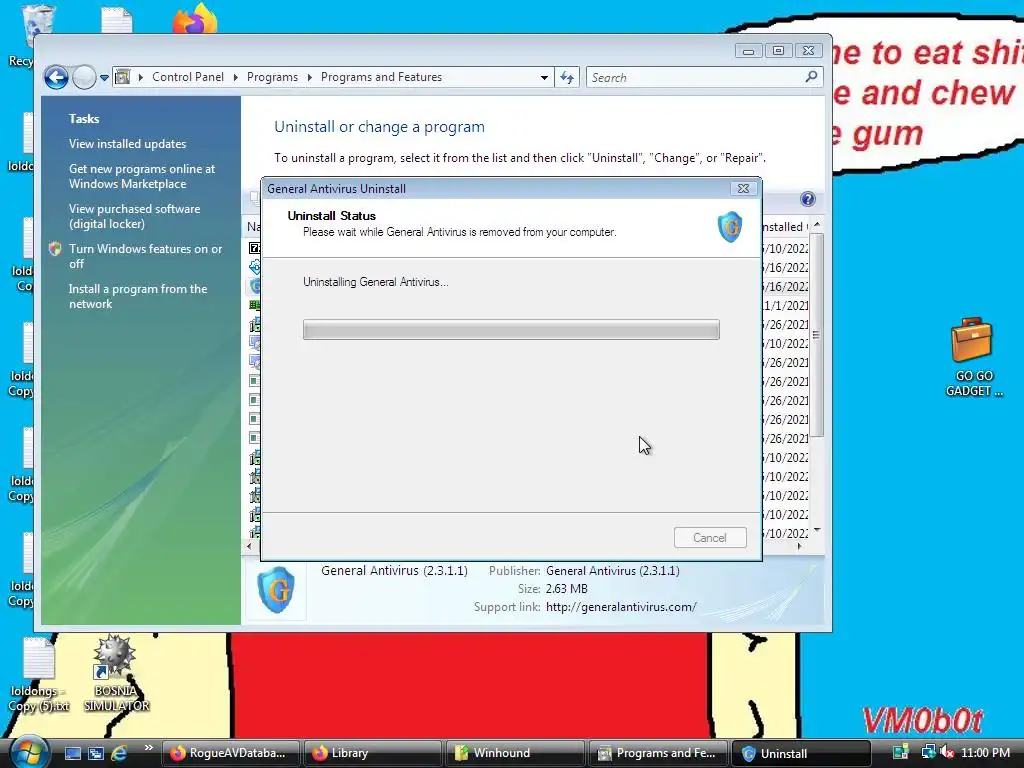Click the network tray icon
This screenshot has width=1024, height=768.
(928, 752)
